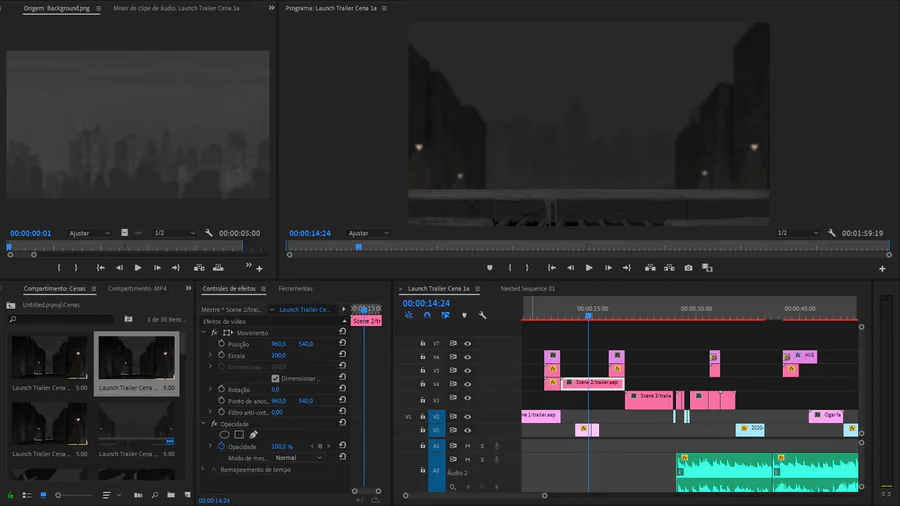
Task: Mark In point in Source monitor
Action: [59, 268]
